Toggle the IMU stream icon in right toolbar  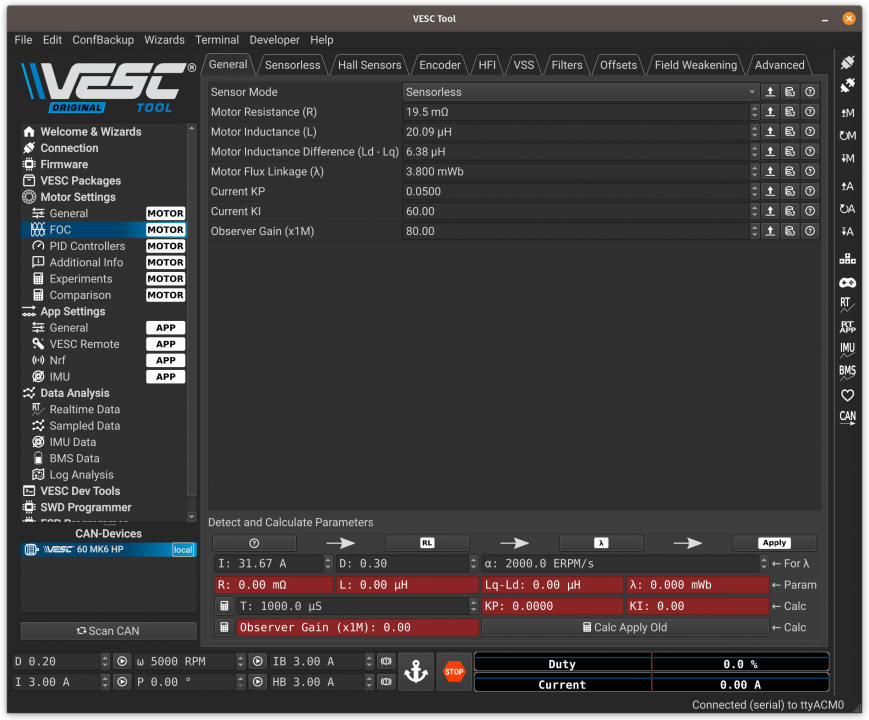(847, 349)
